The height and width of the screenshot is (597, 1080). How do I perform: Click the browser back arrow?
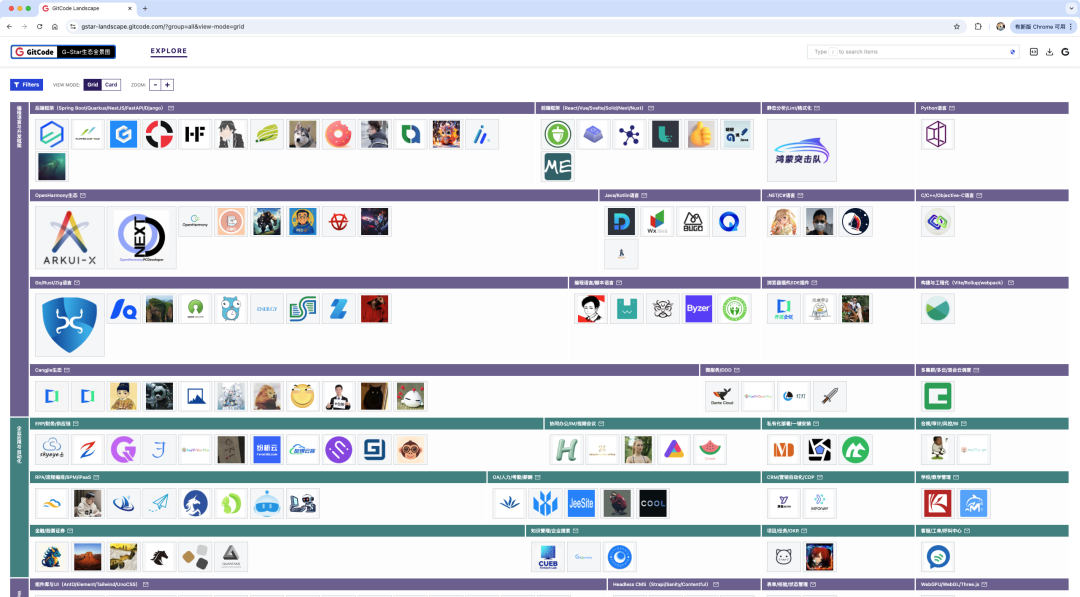[9, 27]
